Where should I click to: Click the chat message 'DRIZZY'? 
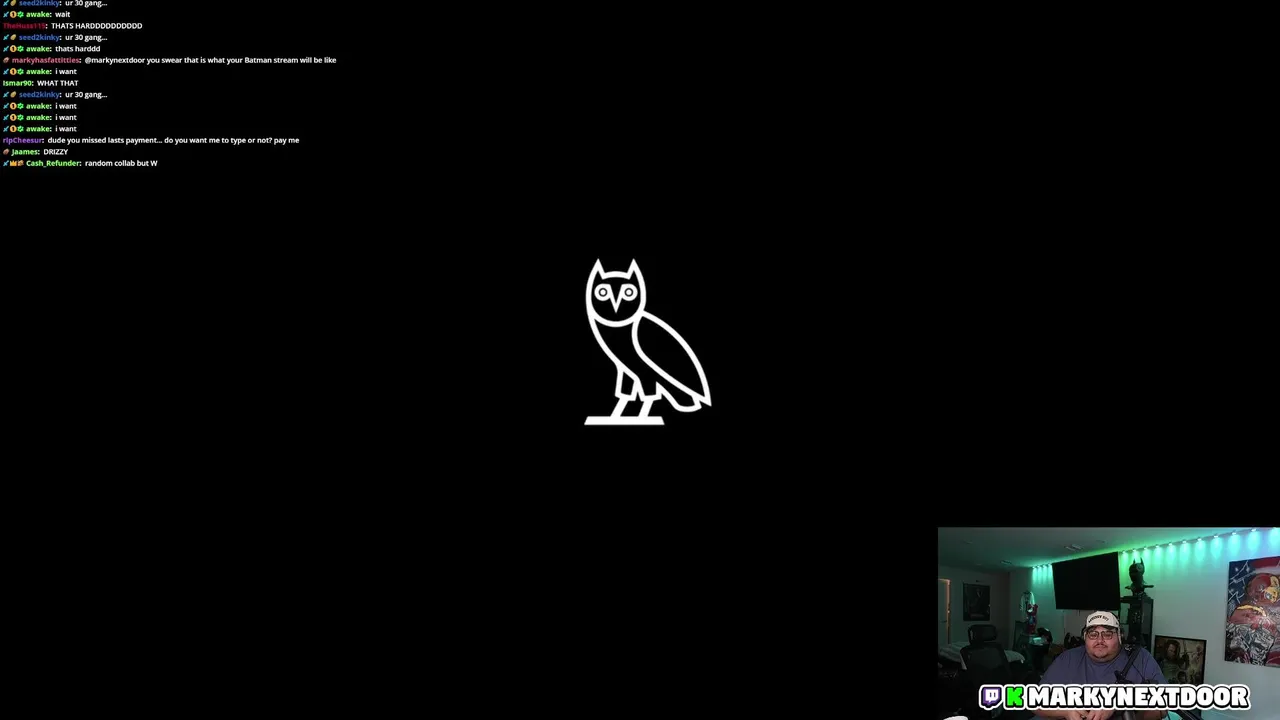[x=55, y=152]
